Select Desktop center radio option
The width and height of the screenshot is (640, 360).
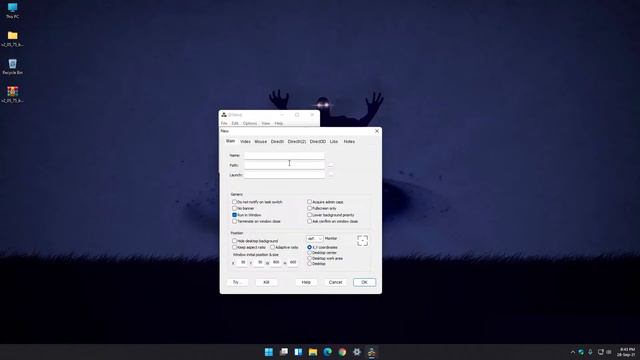click(309, 253)
